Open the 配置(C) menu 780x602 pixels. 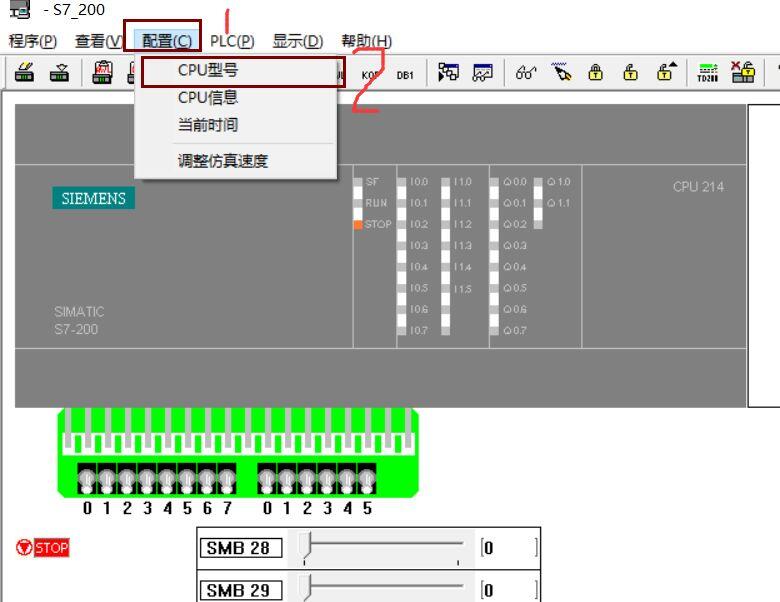(167, 41)
